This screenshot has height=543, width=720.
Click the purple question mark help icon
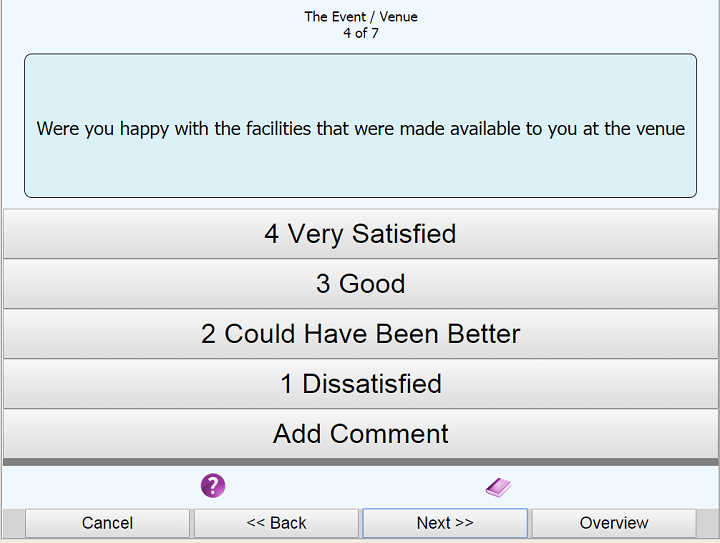point(213,486)
